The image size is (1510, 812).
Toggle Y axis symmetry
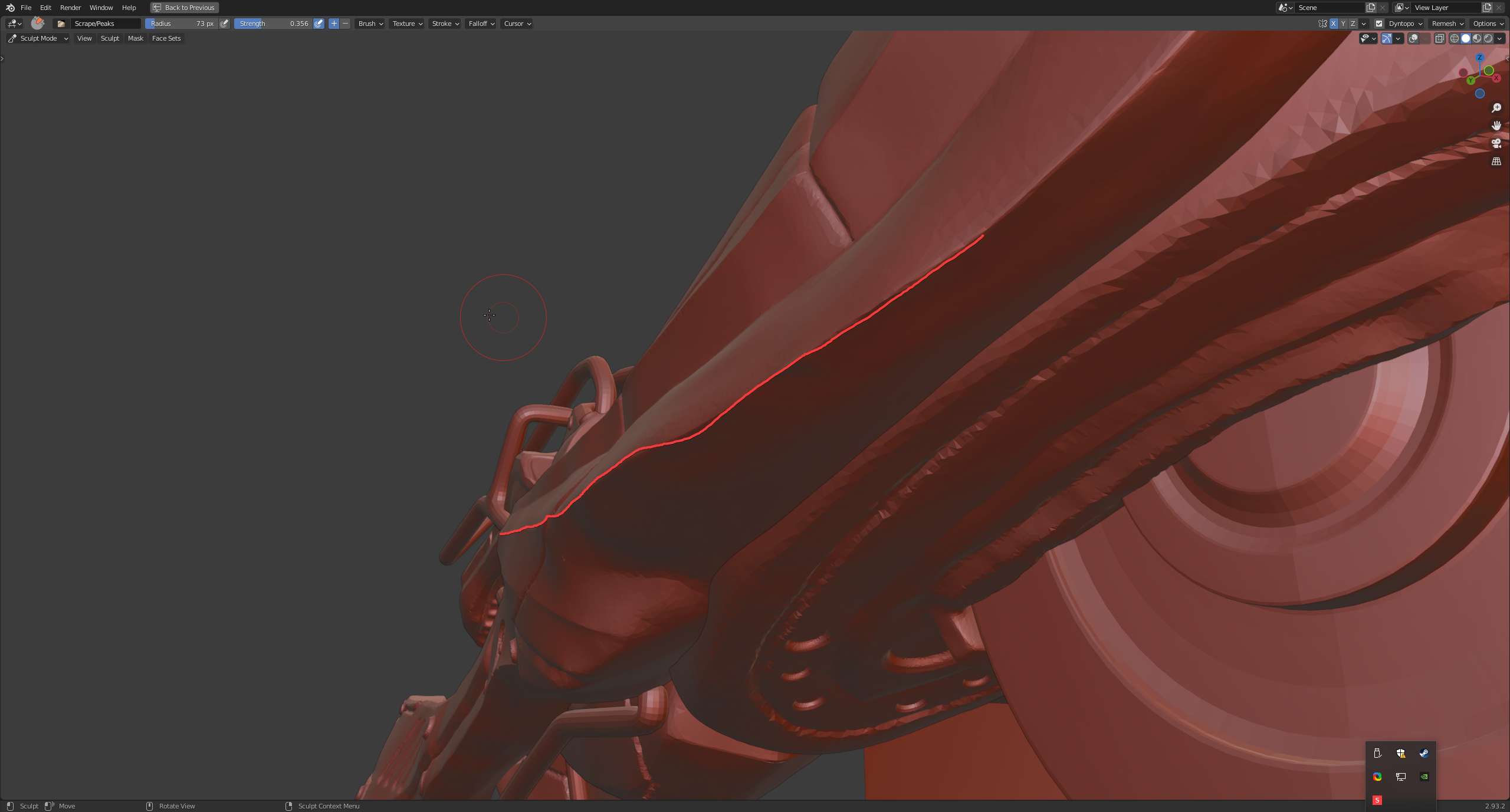tap(1343, 24)
